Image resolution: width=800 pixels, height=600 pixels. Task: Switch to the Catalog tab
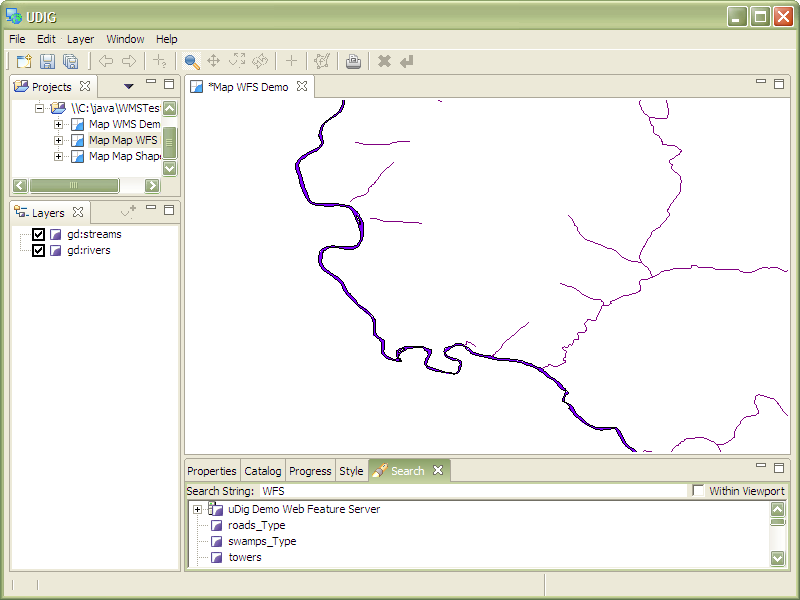click(x=263, y=471)
